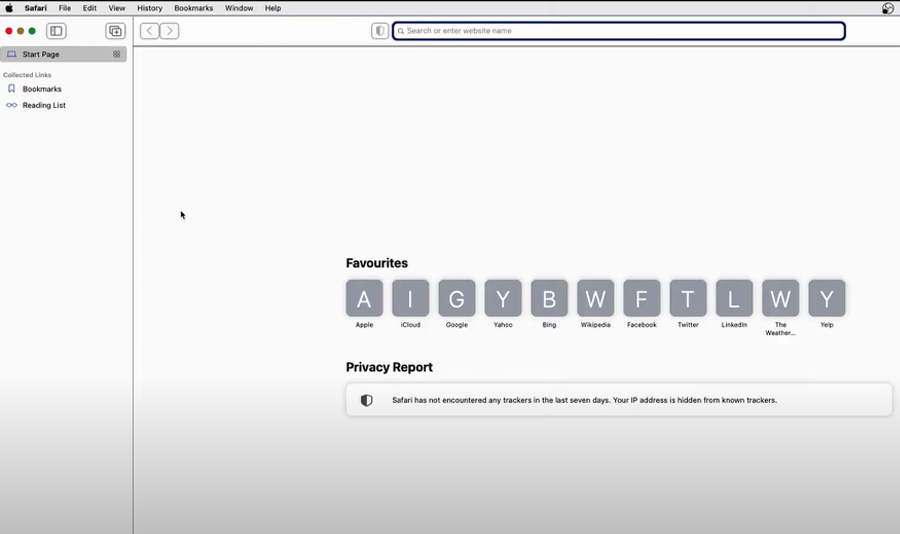The width and height of the screenshot is (900, 534).
Task: Open the LinkedIn favourite tile
Action: (734, 298)
